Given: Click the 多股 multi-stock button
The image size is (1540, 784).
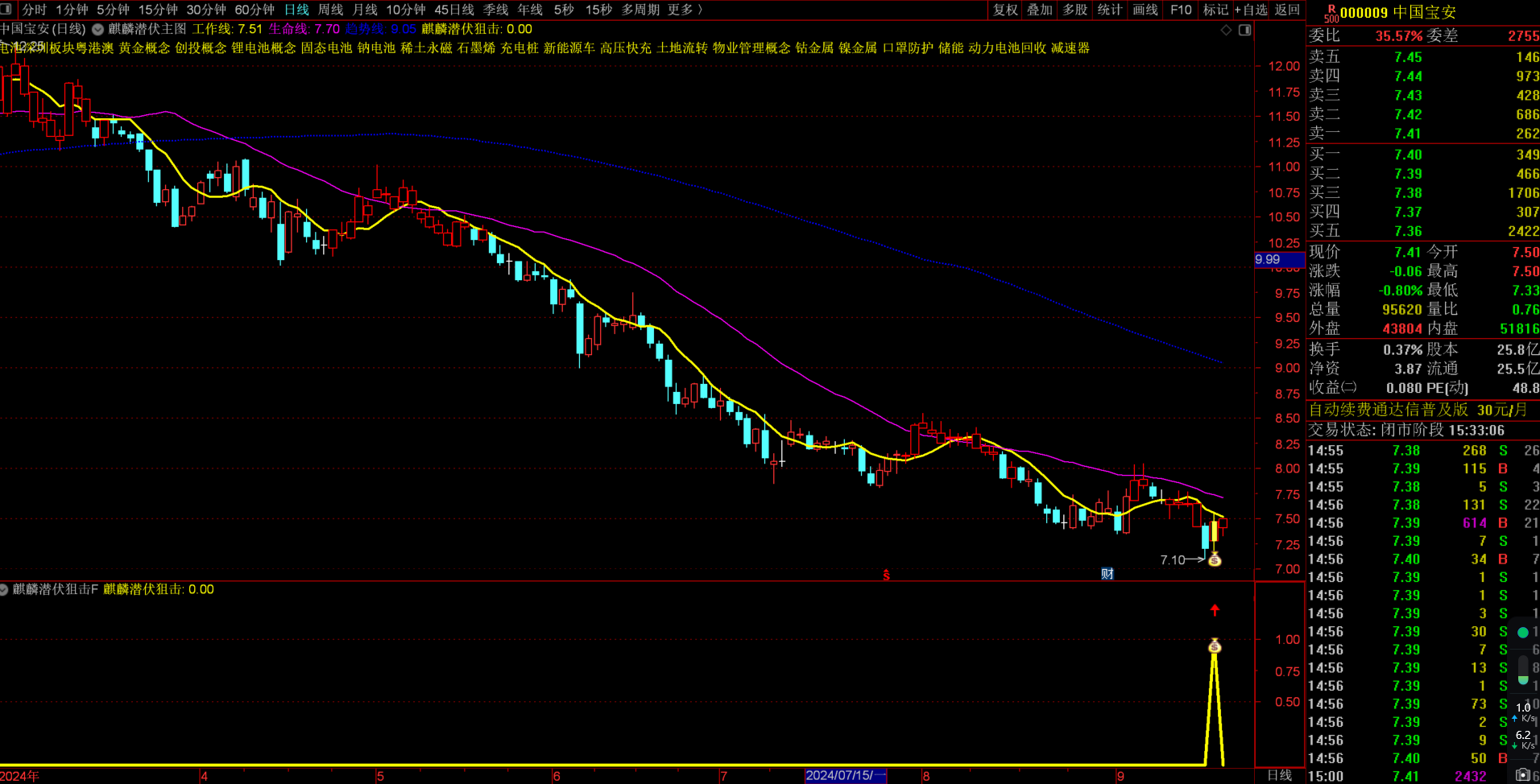Looking at the screenshot, I should click(1075, 10).
